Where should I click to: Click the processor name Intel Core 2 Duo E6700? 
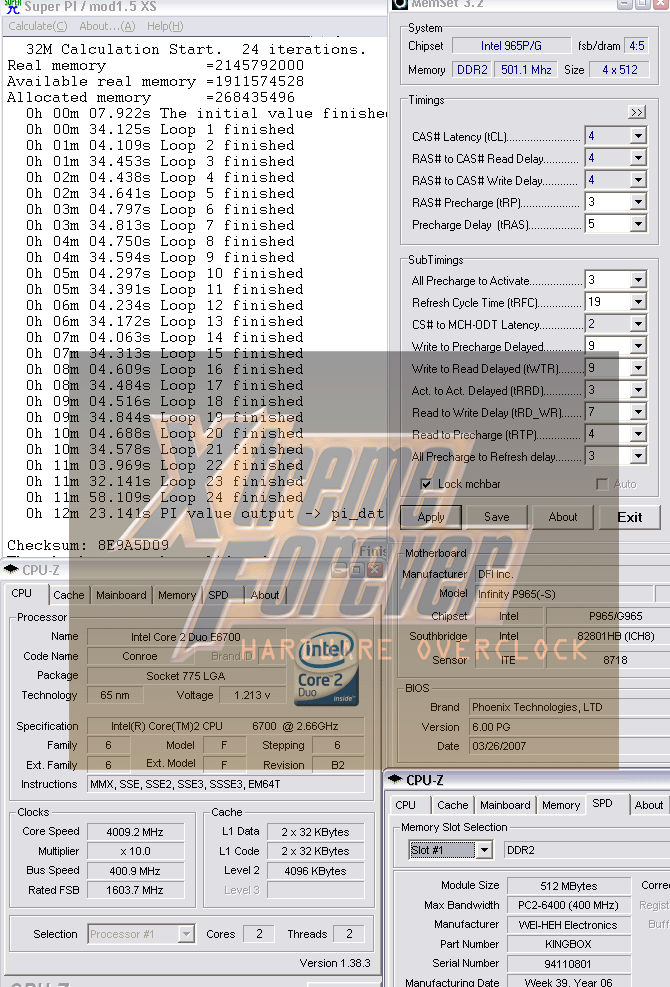[186, 637]
